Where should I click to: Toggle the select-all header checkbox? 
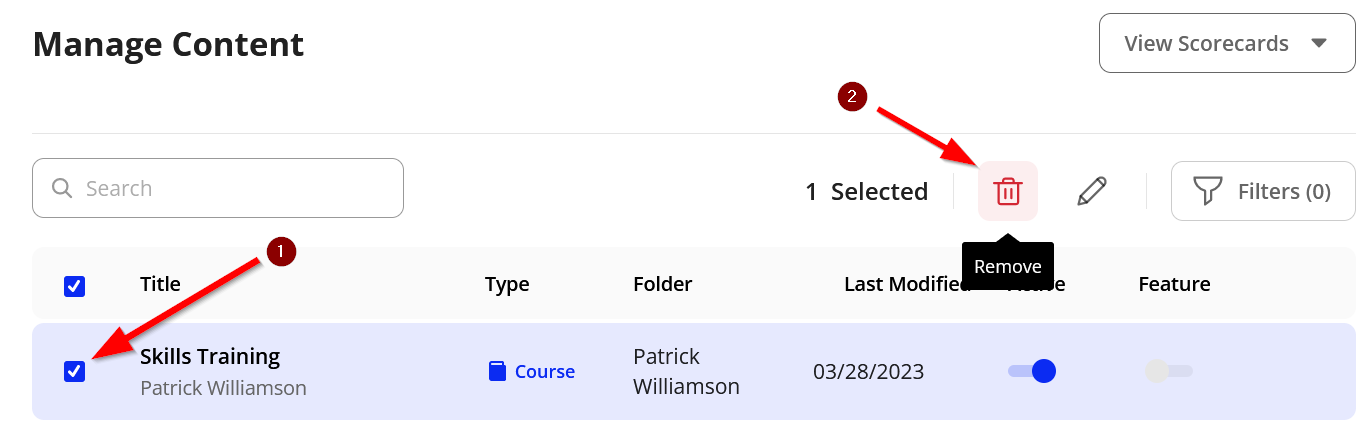point(75,287)
